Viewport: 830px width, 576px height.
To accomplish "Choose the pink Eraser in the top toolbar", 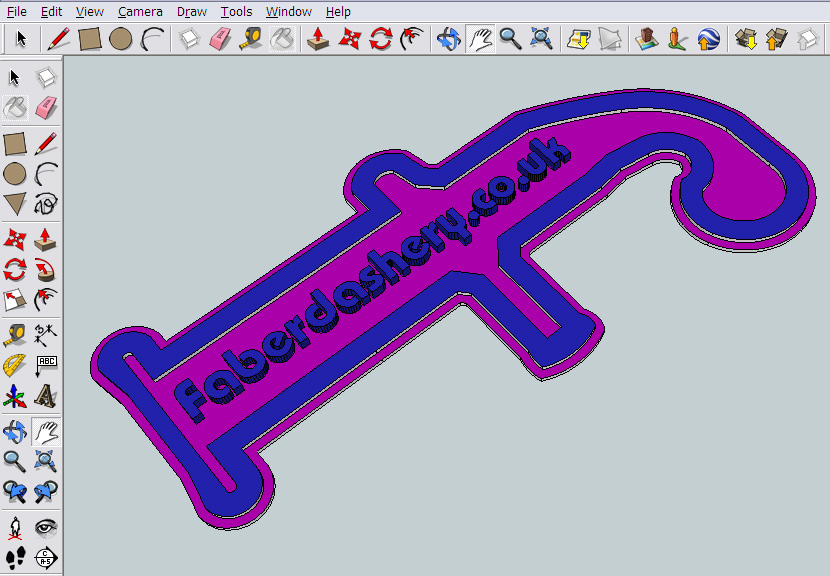I will coord(220,39).
